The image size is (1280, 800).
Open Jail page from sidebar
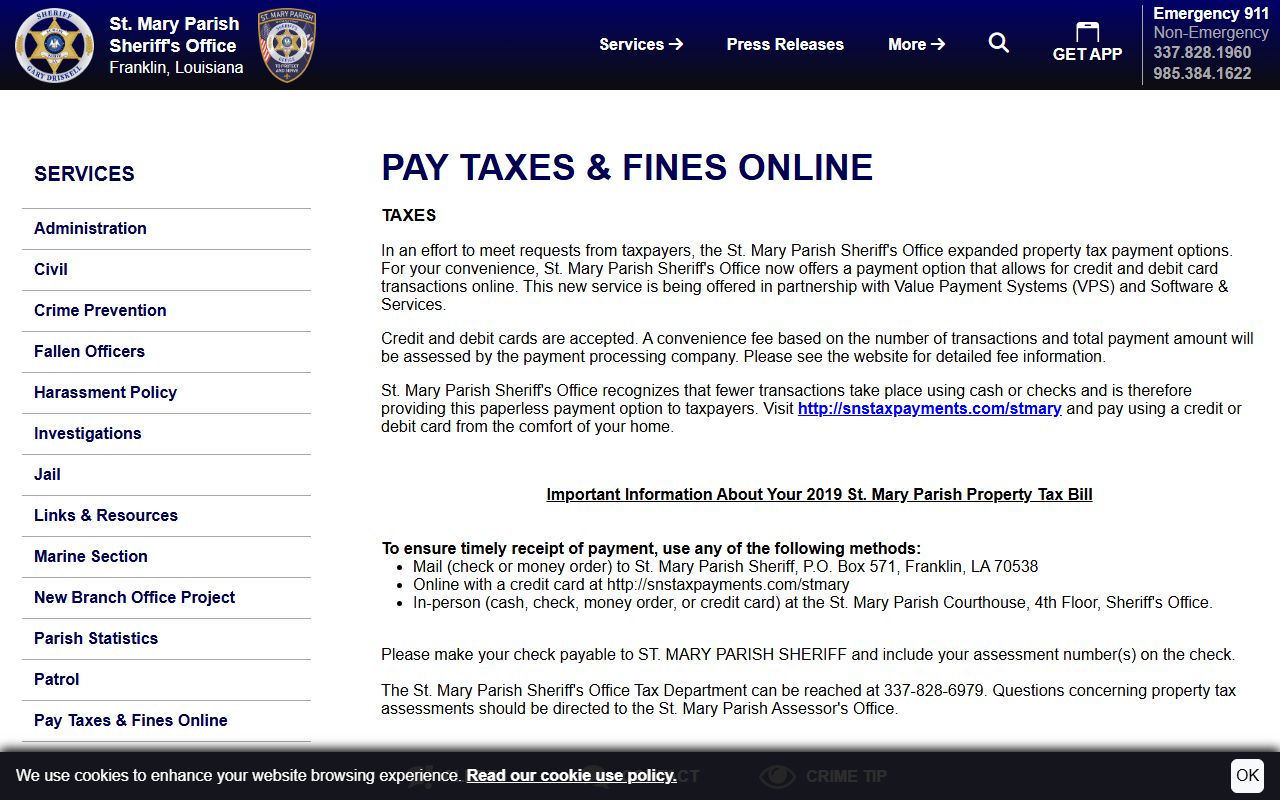(166, 474)
